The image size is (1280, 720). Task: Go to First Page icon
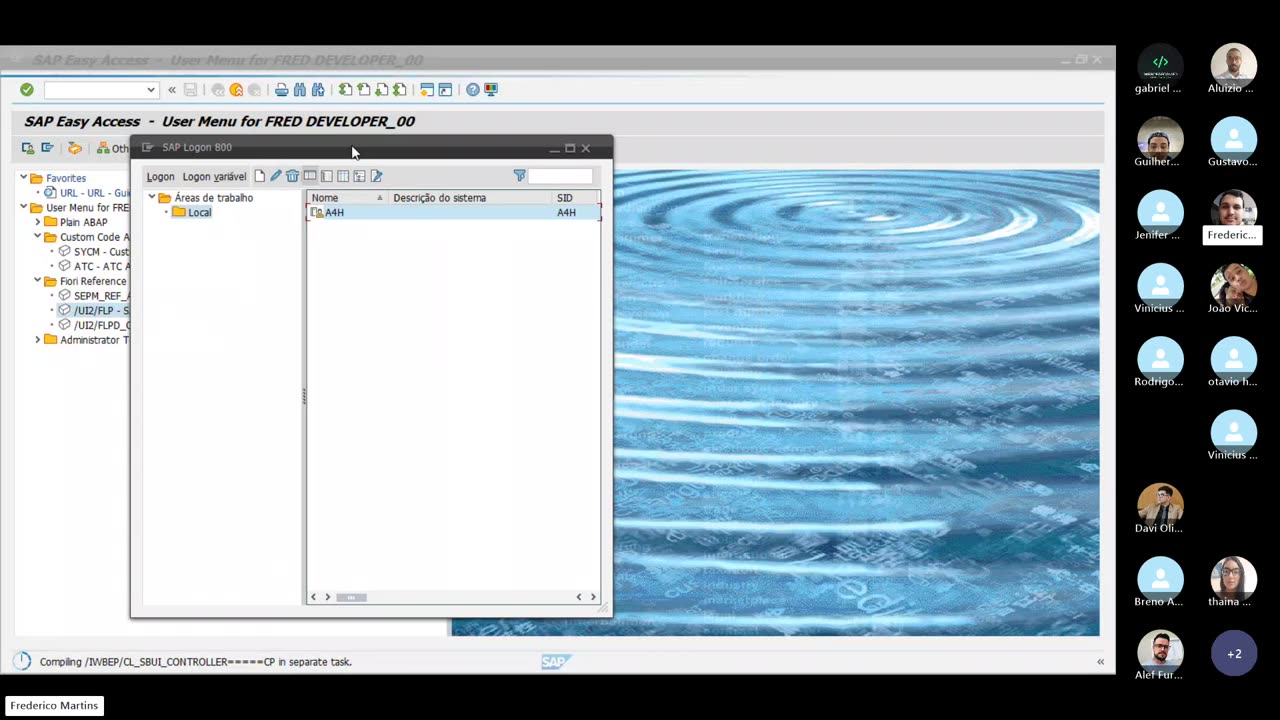pyautogui.click(x=345, y=90)
